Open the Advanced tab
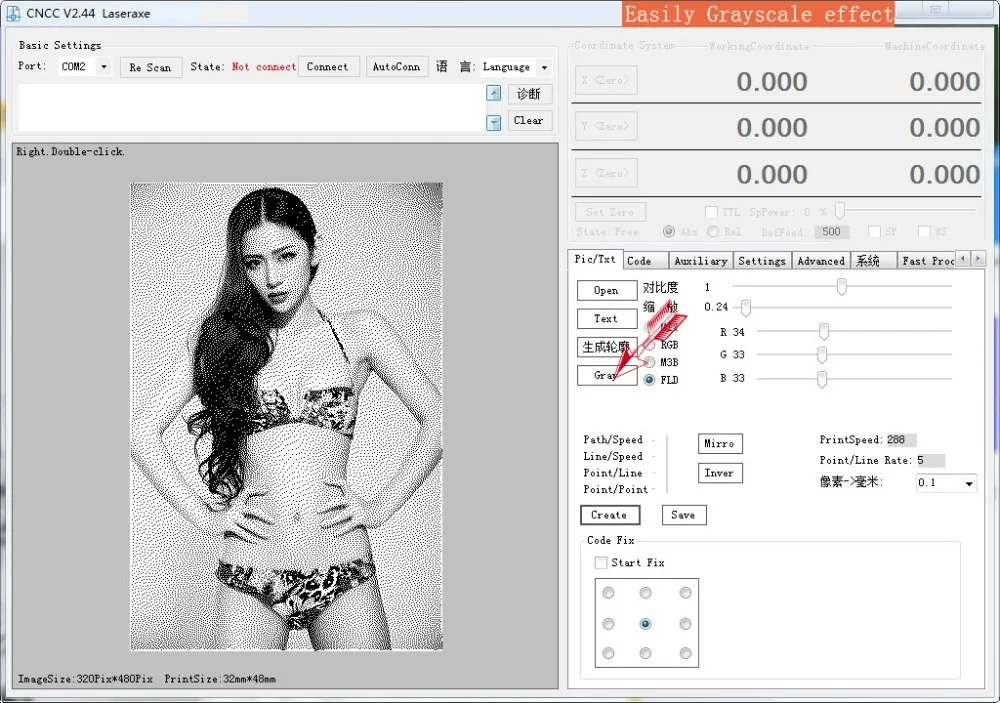 (821, 261)
